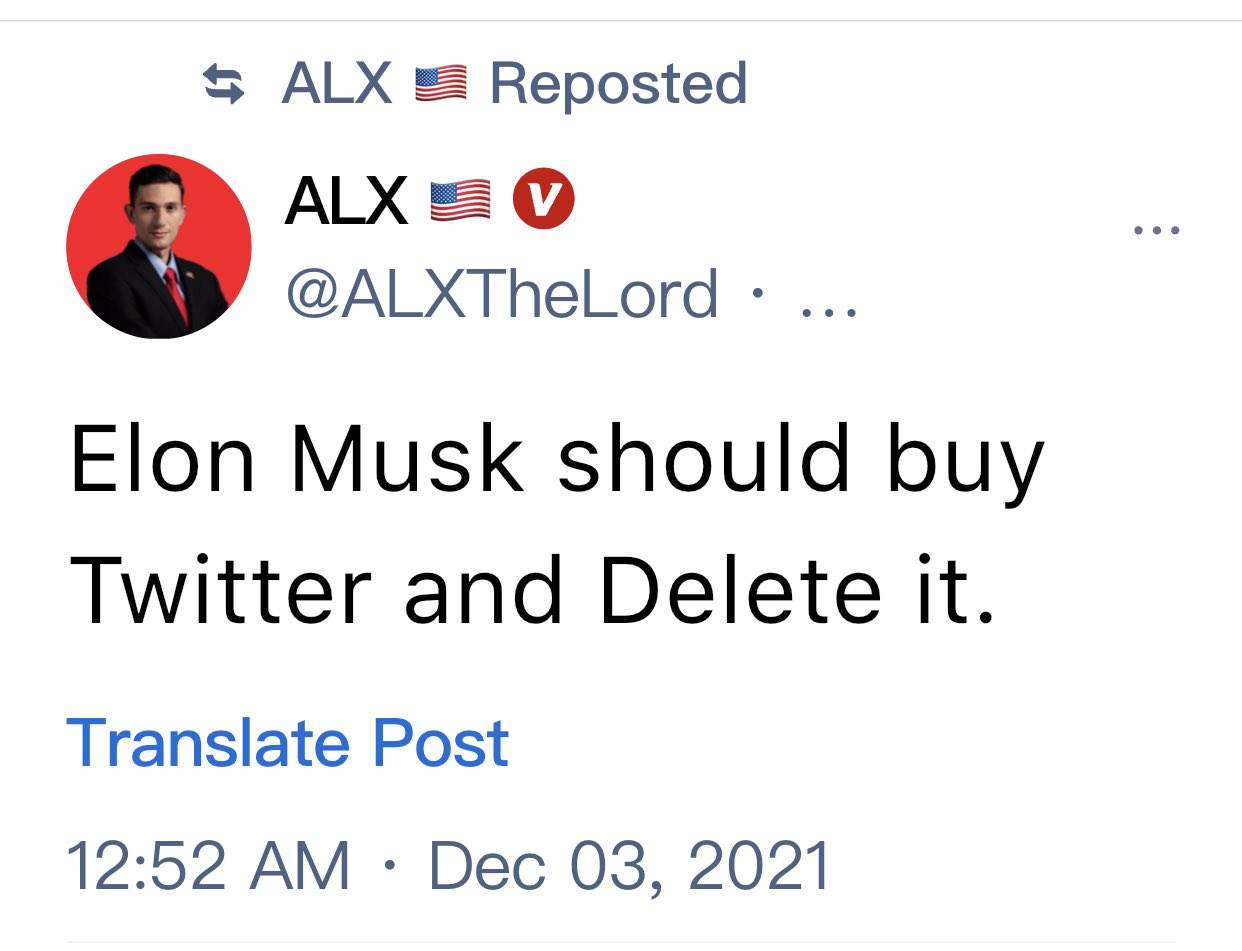Viewport: 1242px width, 951px height.
Task: Click the word "Twitter" in the post
Action: pyautogui.click(x=221, y=591)
